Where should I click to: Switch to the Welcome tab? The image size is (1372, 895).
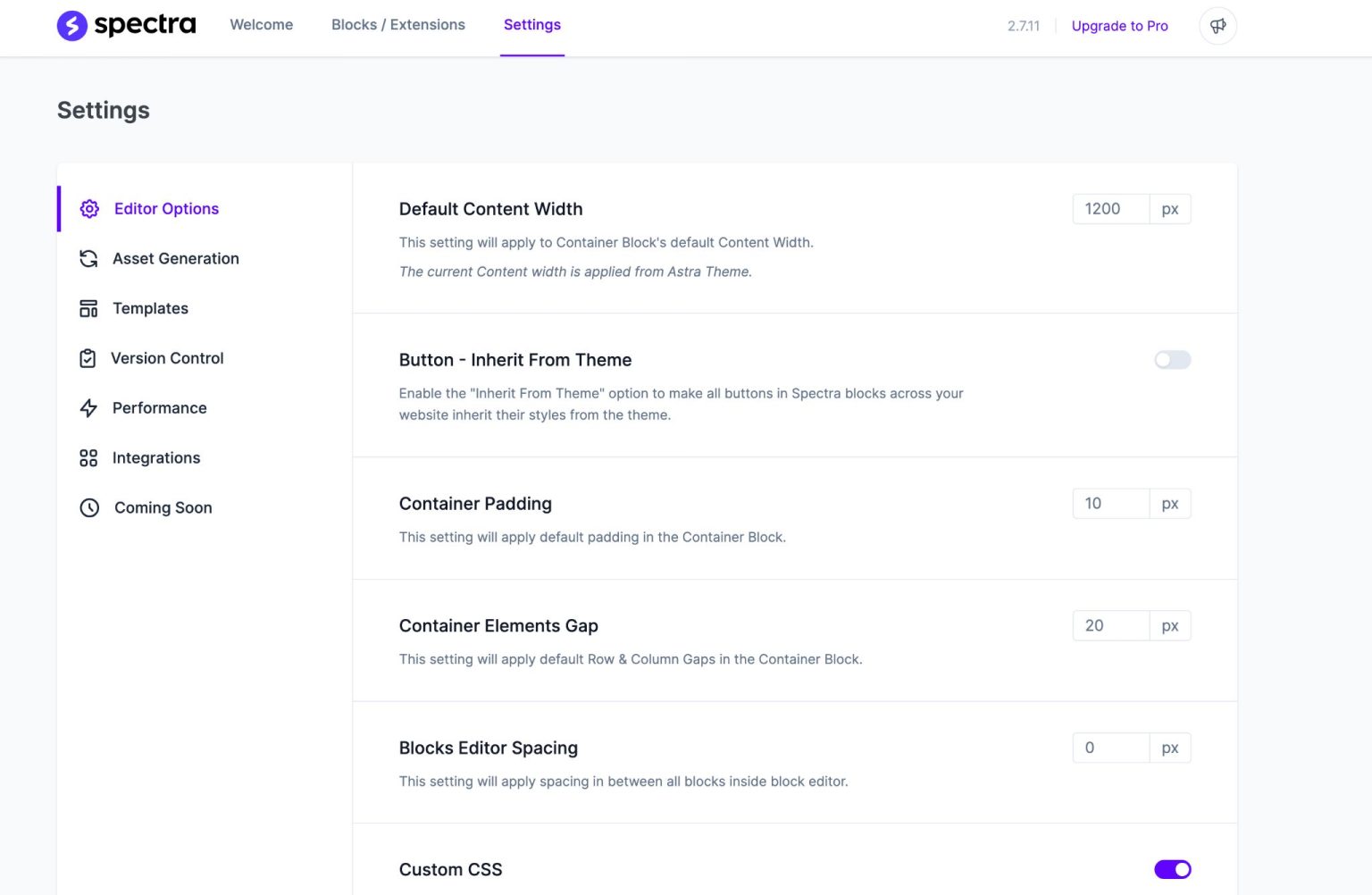click(261, 25)
